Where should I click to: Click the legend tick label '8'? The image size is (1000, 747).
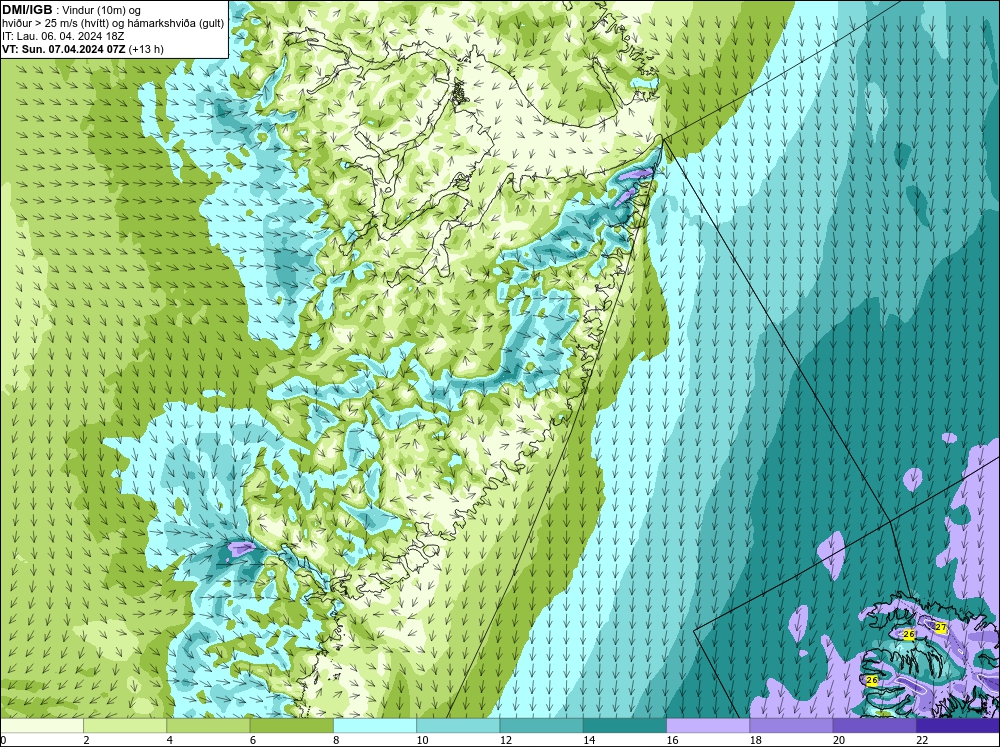pyautogui.click(x=336, y=740)
